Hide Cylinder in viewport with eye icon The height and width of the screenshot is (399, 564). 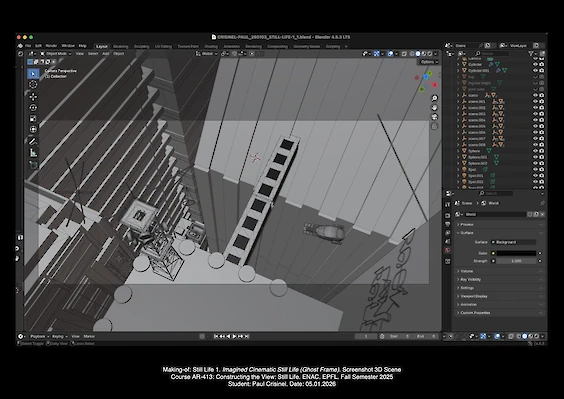(535, 64)
